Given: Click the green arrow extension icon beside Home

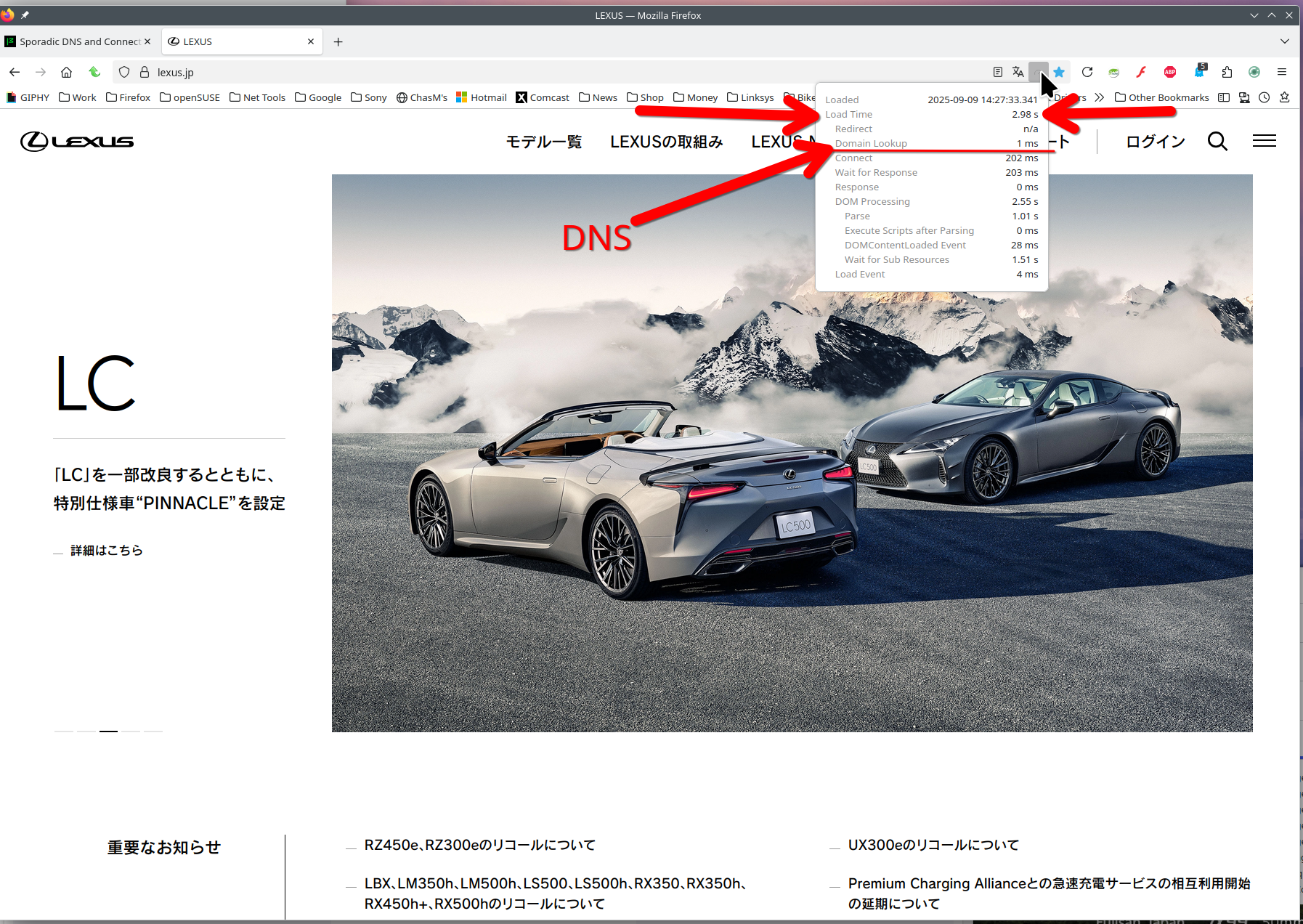Looking at the screenshot, I should [x=94, y=72].
